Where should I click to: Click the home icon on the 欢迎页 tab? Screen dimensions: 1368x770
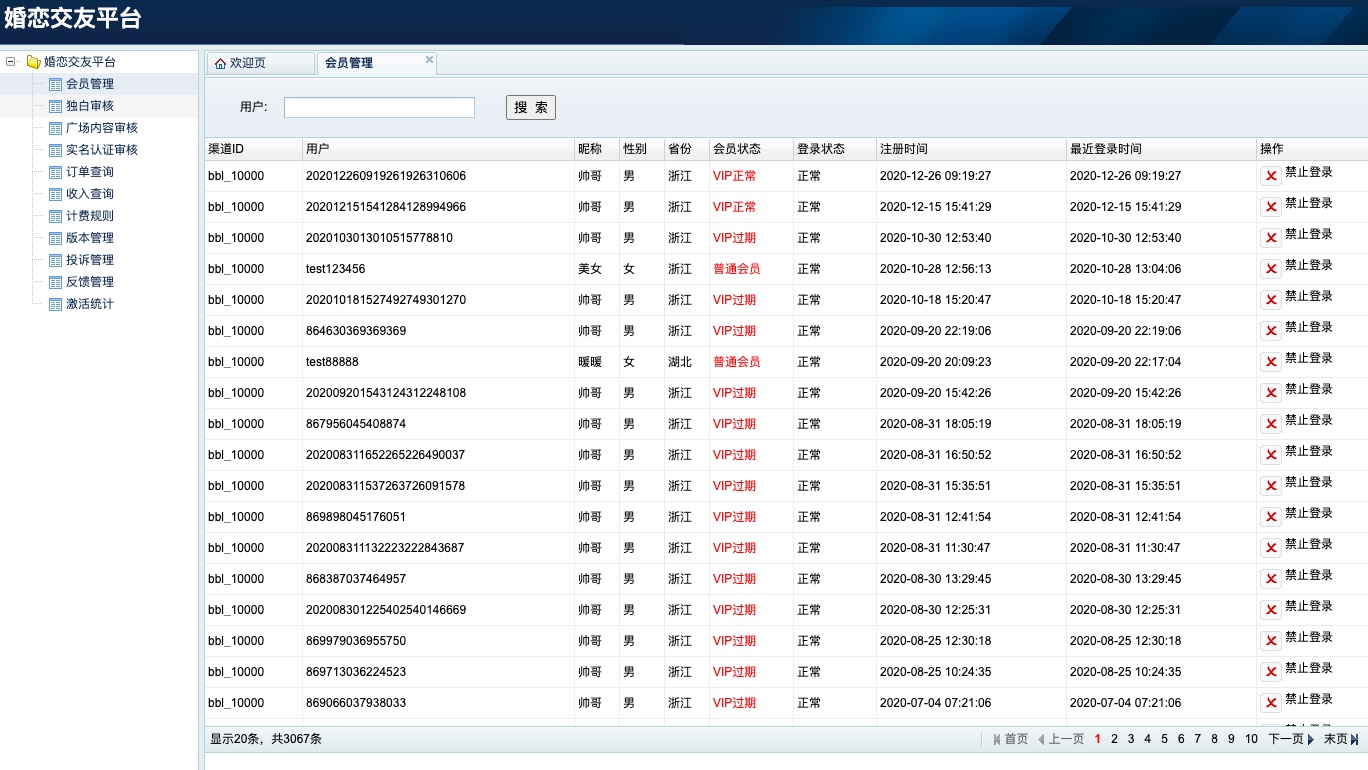tap(220, 63)
